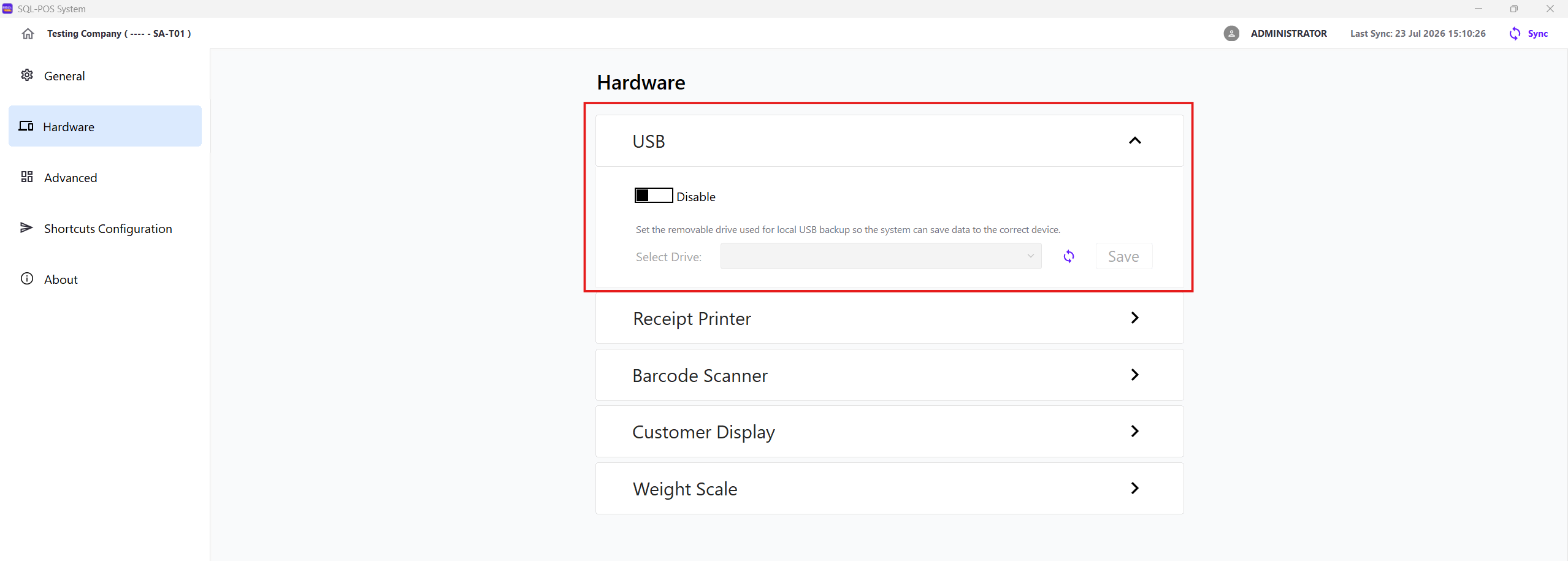Click the home icon beside Testing Company
The width and height of the screenshot is (1568, 561).
[28, 34]
